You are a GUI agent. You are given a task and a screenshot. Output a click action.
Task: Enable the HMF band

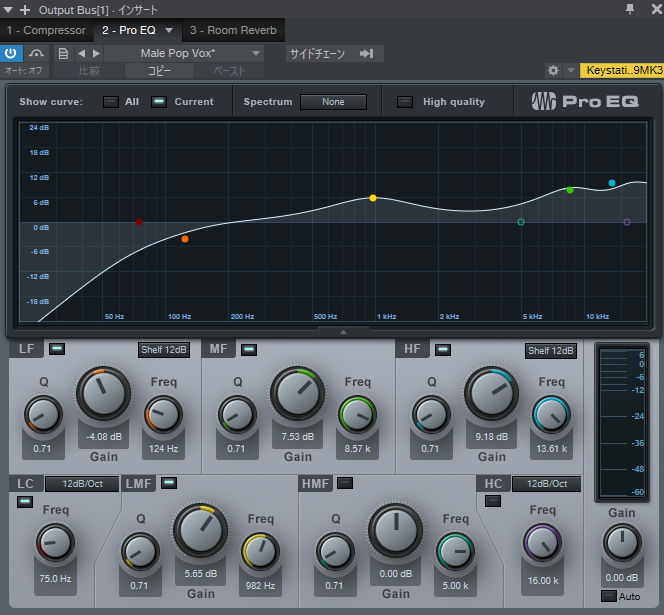tap(345, 483)
